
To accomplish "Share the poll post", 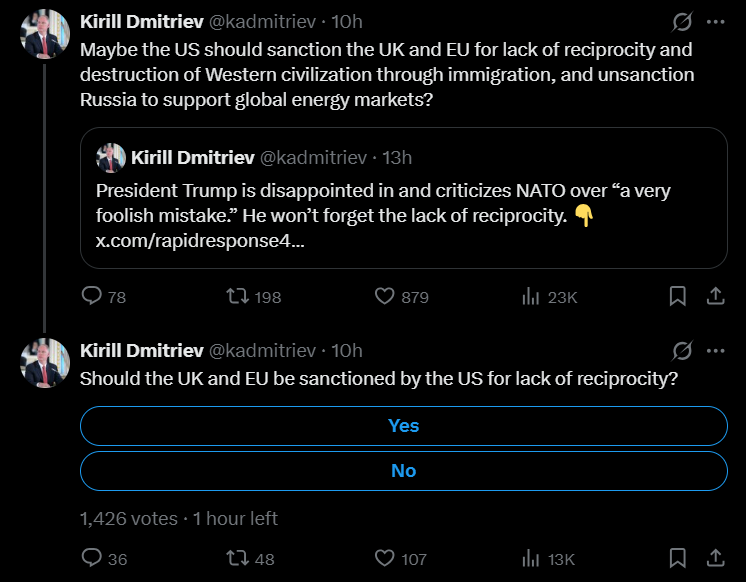I will (x=716, y=558).
